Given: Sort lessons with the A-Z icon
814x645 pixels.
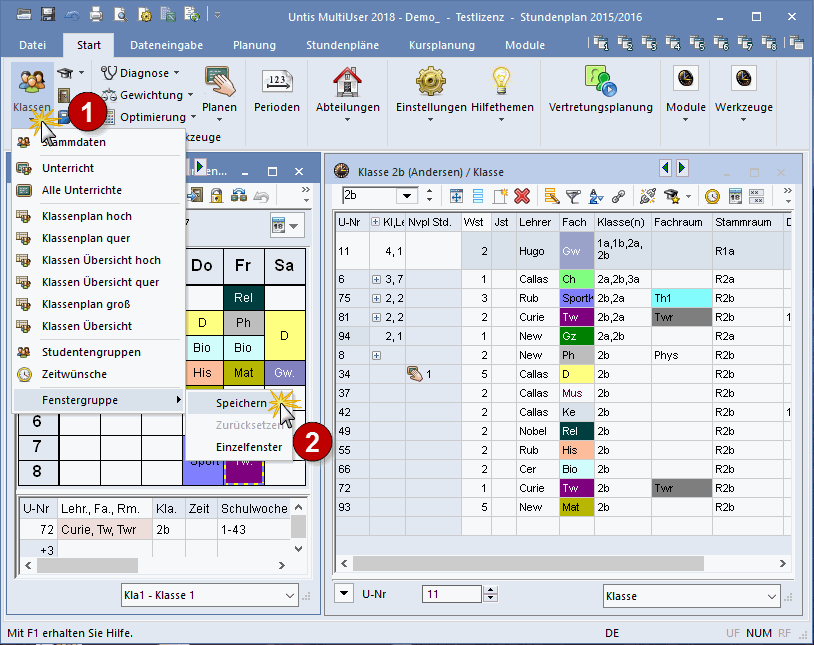Looking at the screenshot, I should [x=596, y=196].
